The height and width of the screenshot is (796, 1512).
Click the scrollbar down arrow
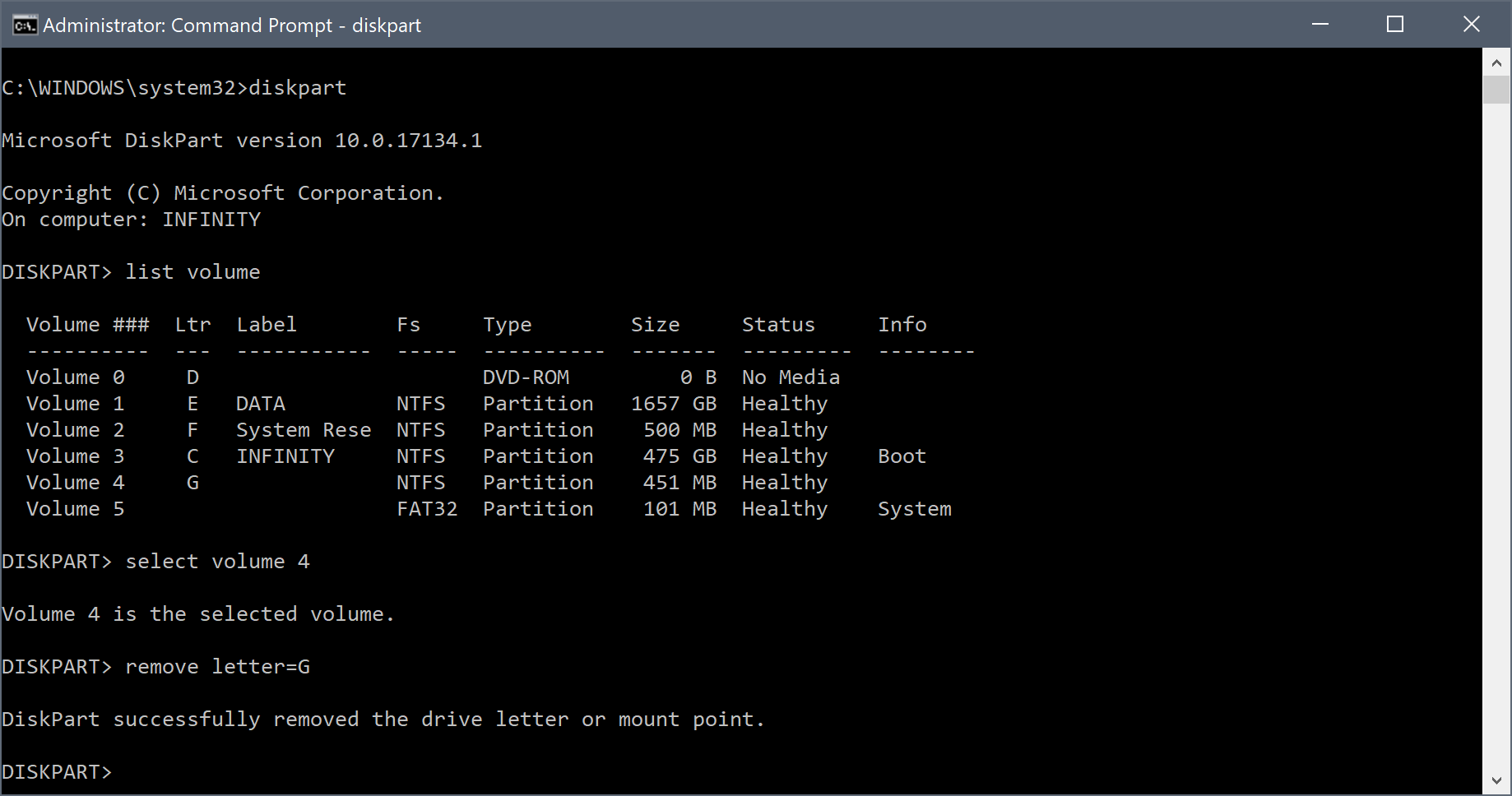[1496, 781]
